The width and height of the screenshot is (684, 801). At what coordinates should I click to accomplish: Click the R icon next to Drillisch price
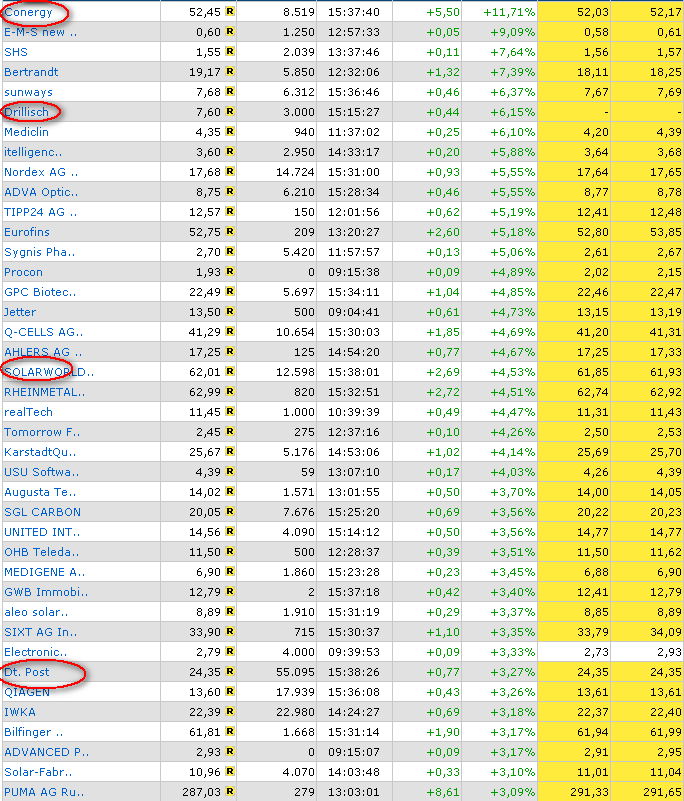tap(230, 112)
